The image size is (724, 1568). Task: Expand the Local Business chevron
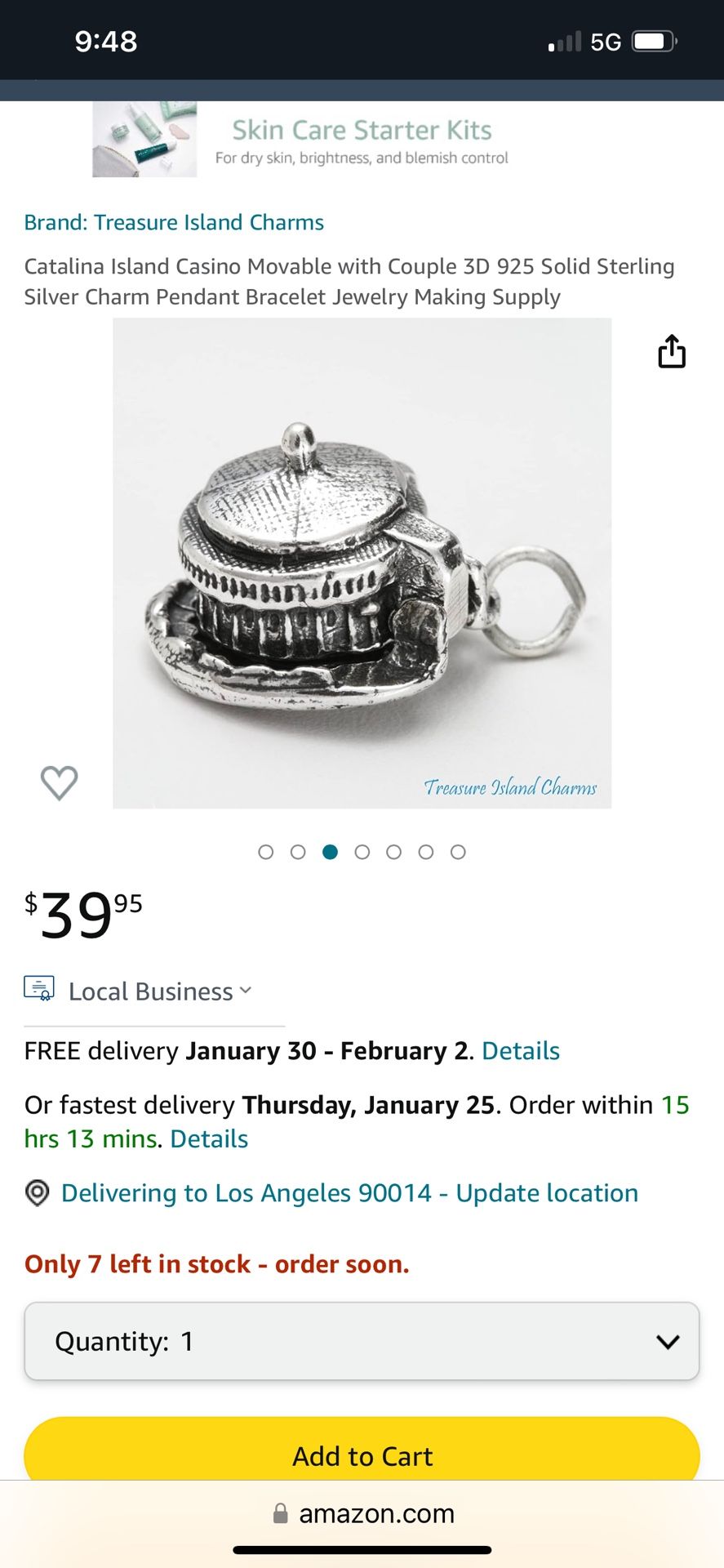pyautogui.click(x=246, y=991)
